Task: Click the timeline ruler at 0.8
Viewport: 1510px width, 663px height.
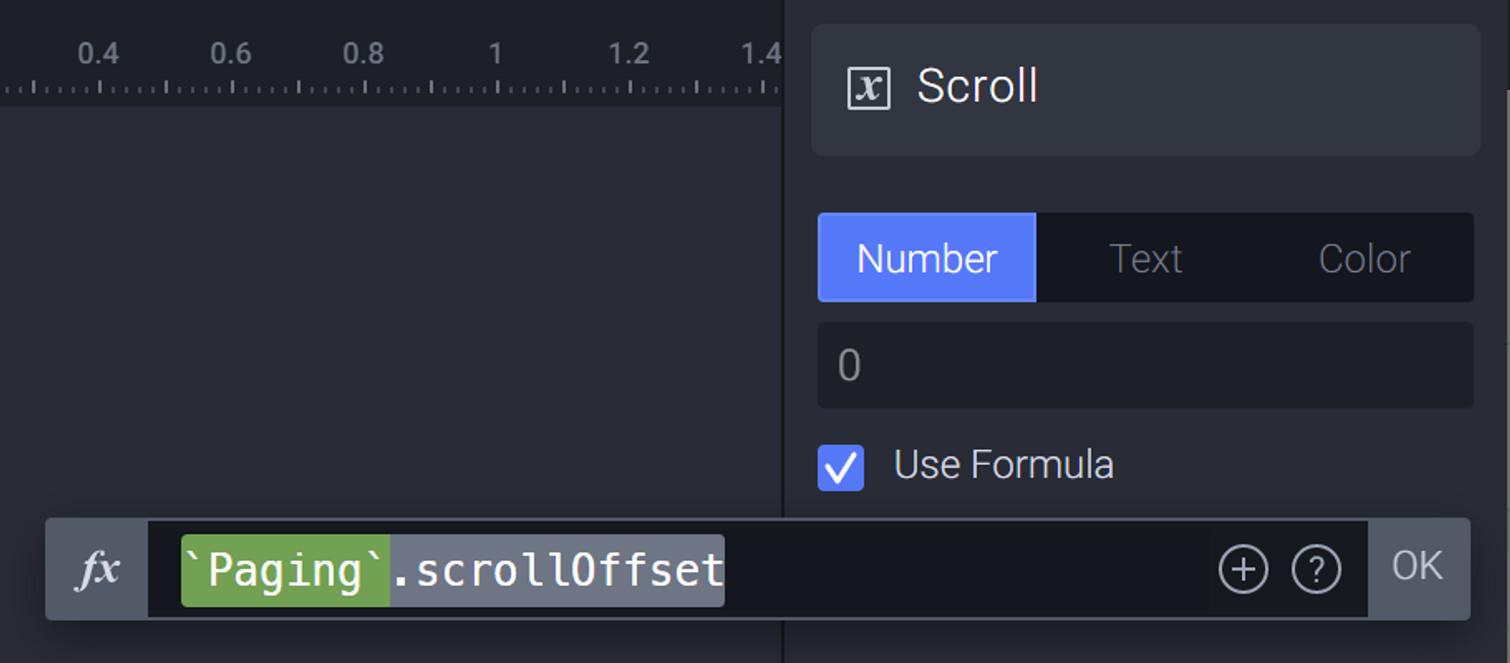Action: (x=363, y=54)
